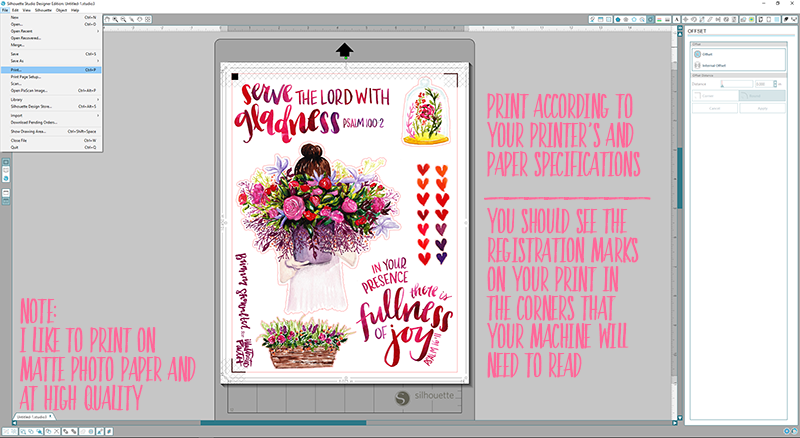Click the Cancel button in Offset panel
The image size is (800, 438).
(715, 108)
